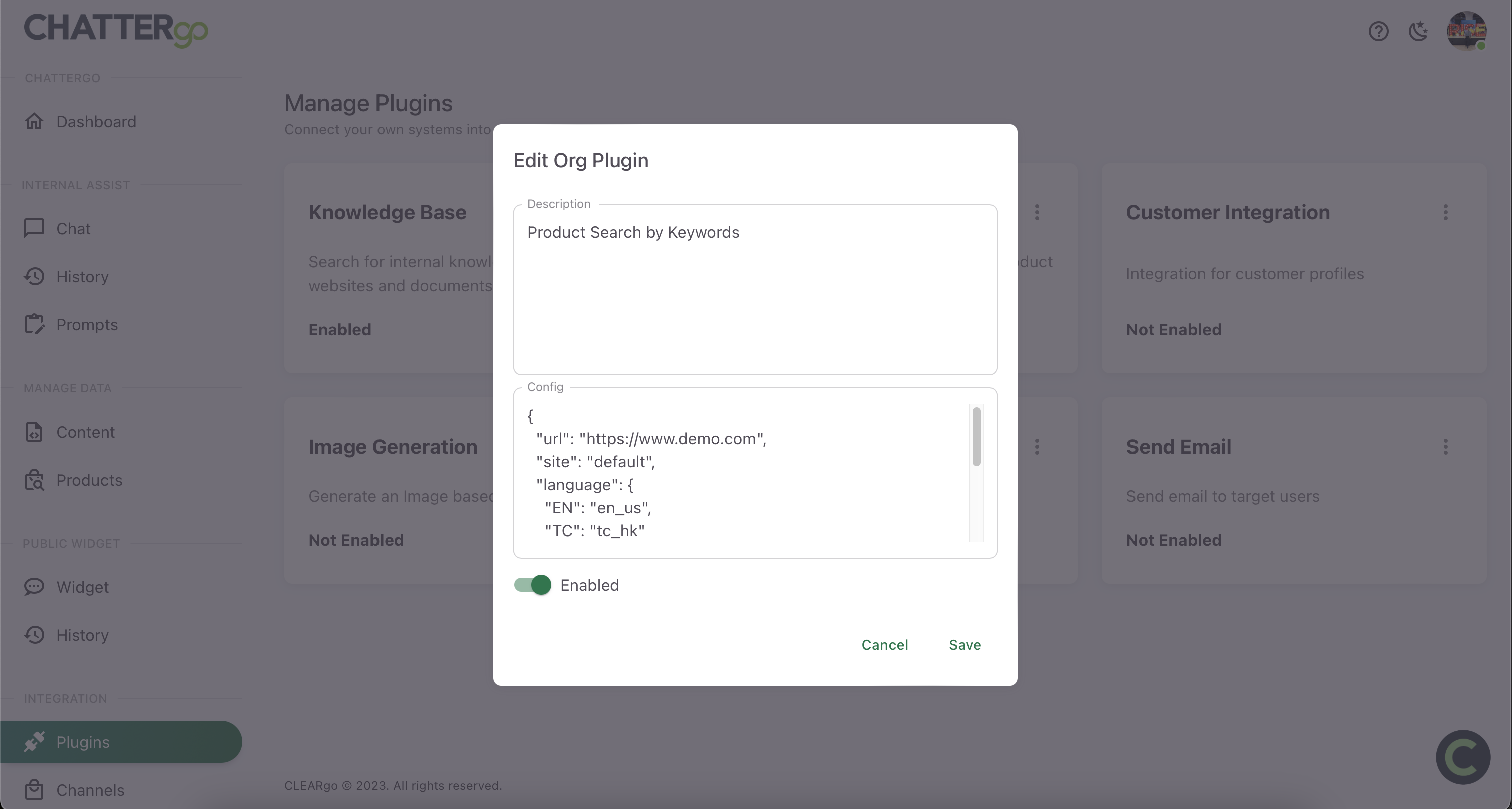Open the Send Email three-dot menu
This screenshot has height=809, width=1512.
tap(1446, 447)
